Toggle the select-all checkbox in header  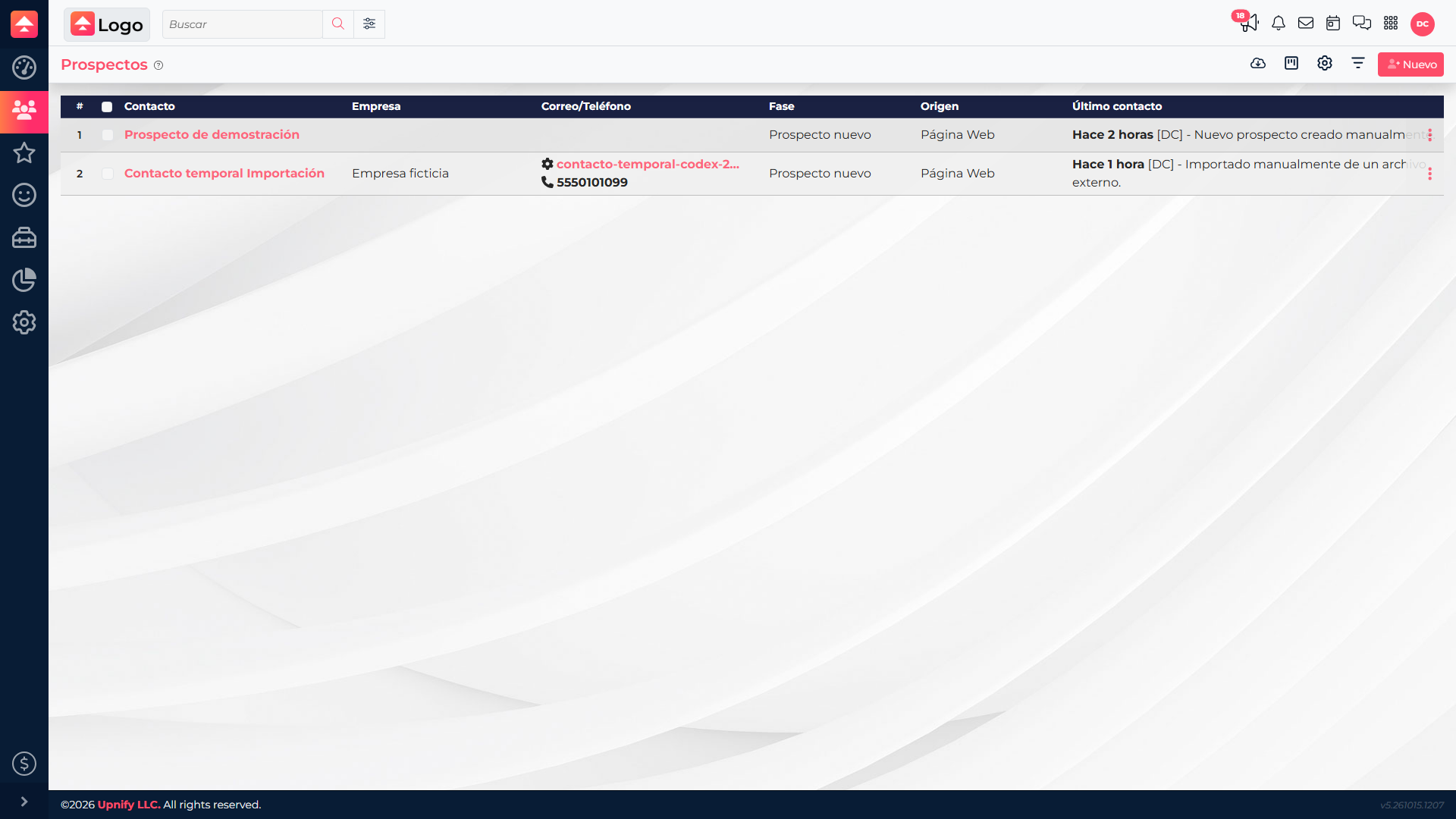pyautogui.click(x=107, y=107)
